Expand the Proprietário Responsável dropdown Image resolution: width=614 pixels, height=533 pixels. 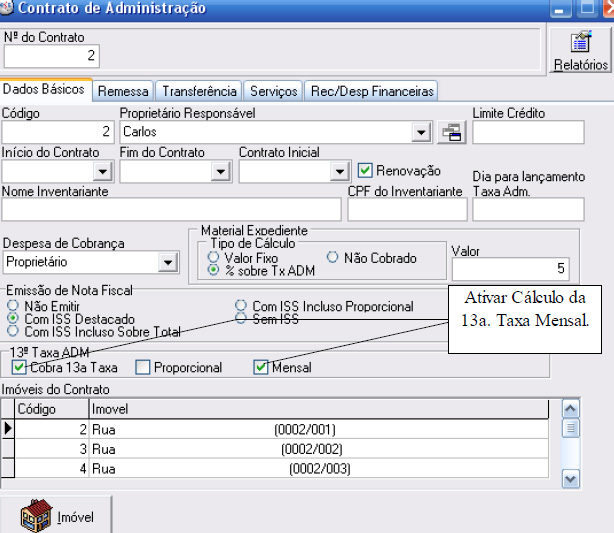420,132
